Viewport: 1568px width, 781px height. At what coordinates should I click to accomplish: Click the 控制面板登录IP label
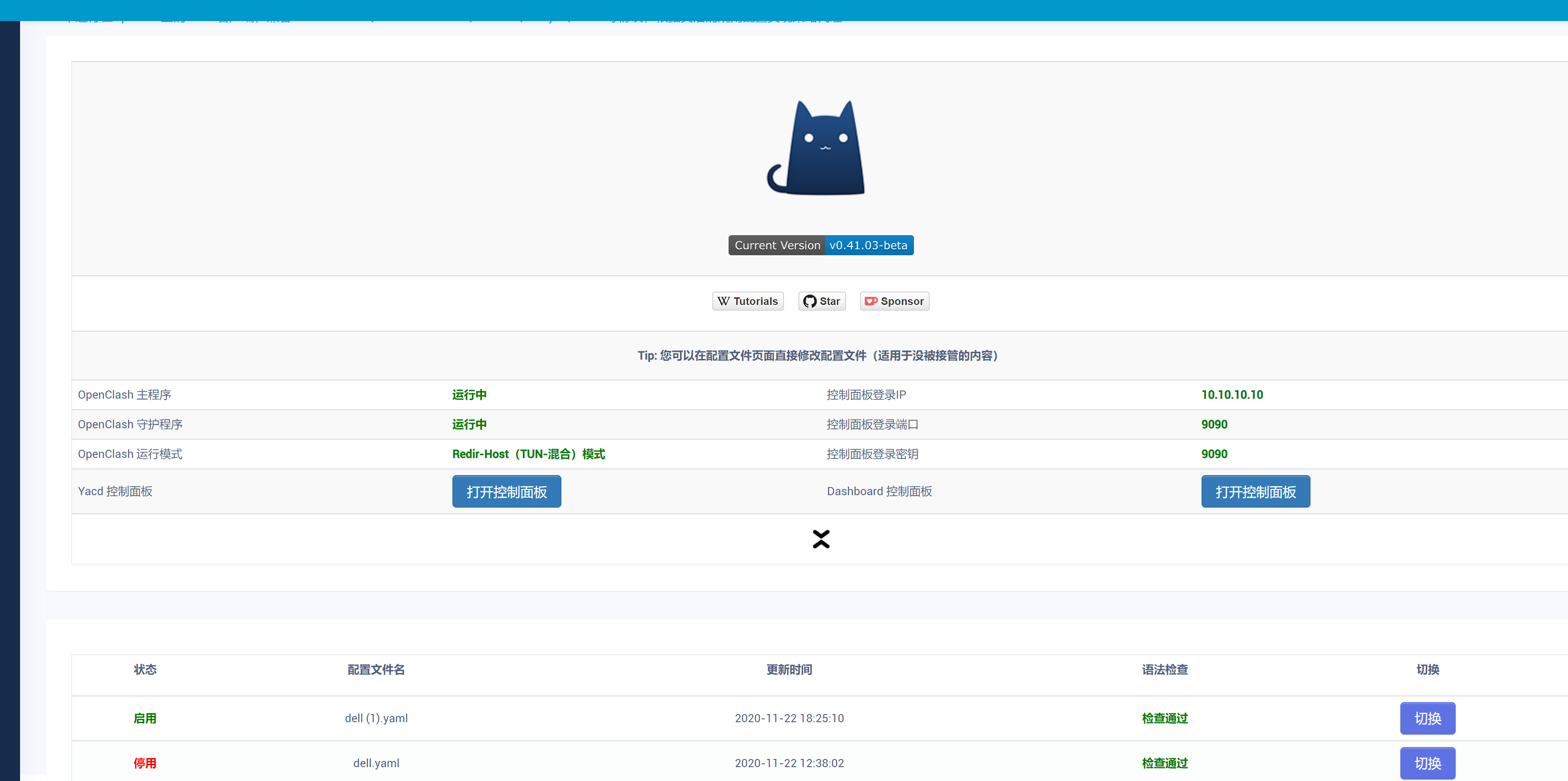pos(866,394)
